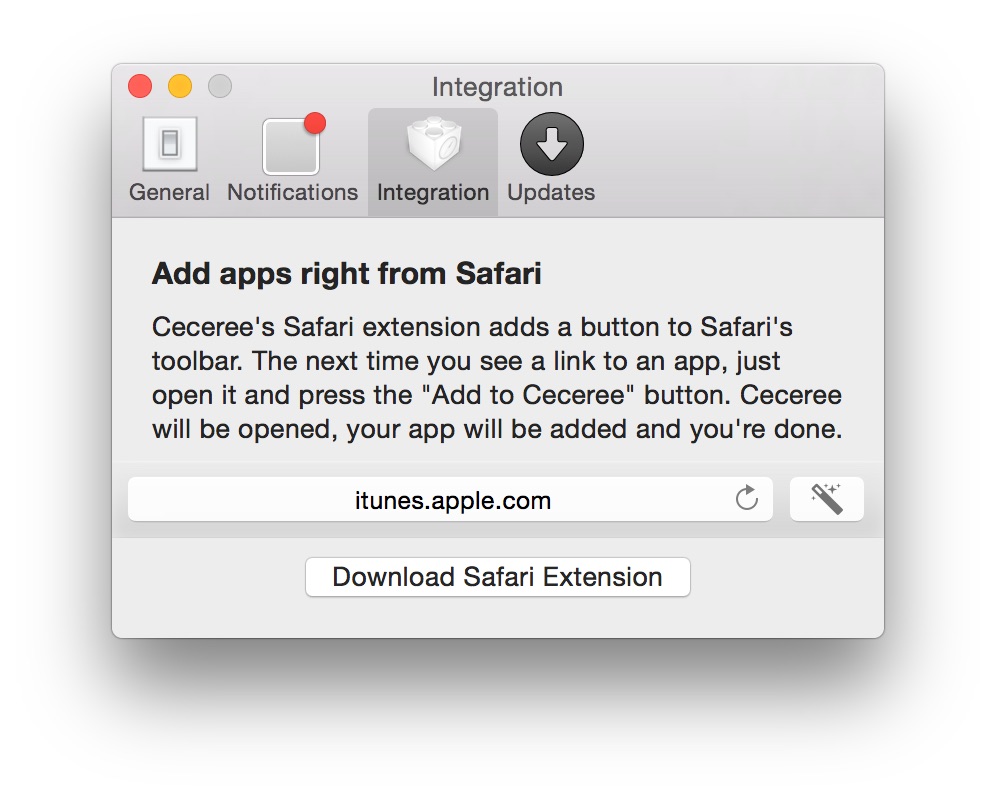This screenshot has width=996, height=798.
Task: Click the "Add apps right from Safari" heading
Action: (x=346, y=274)
